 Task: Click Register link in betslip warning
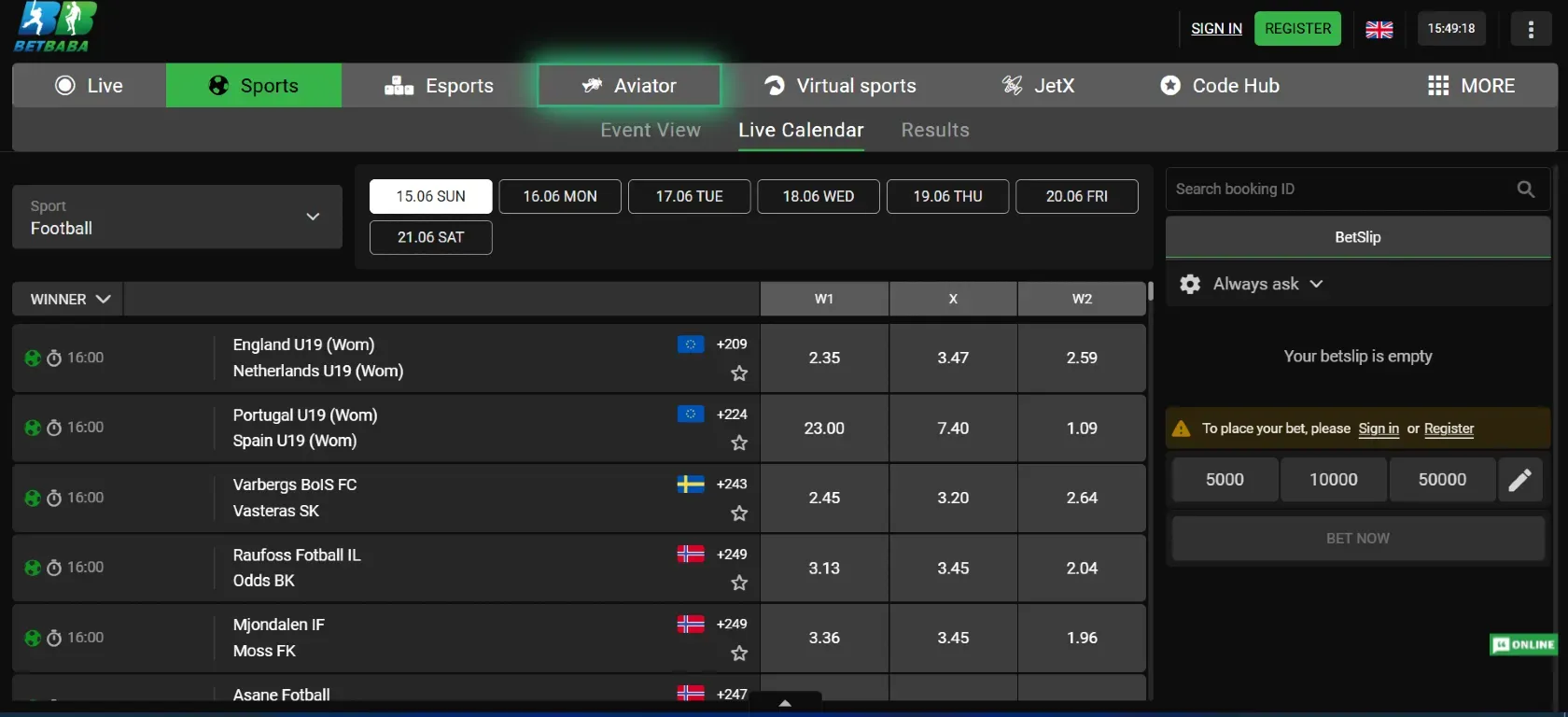click(1449, 429)
